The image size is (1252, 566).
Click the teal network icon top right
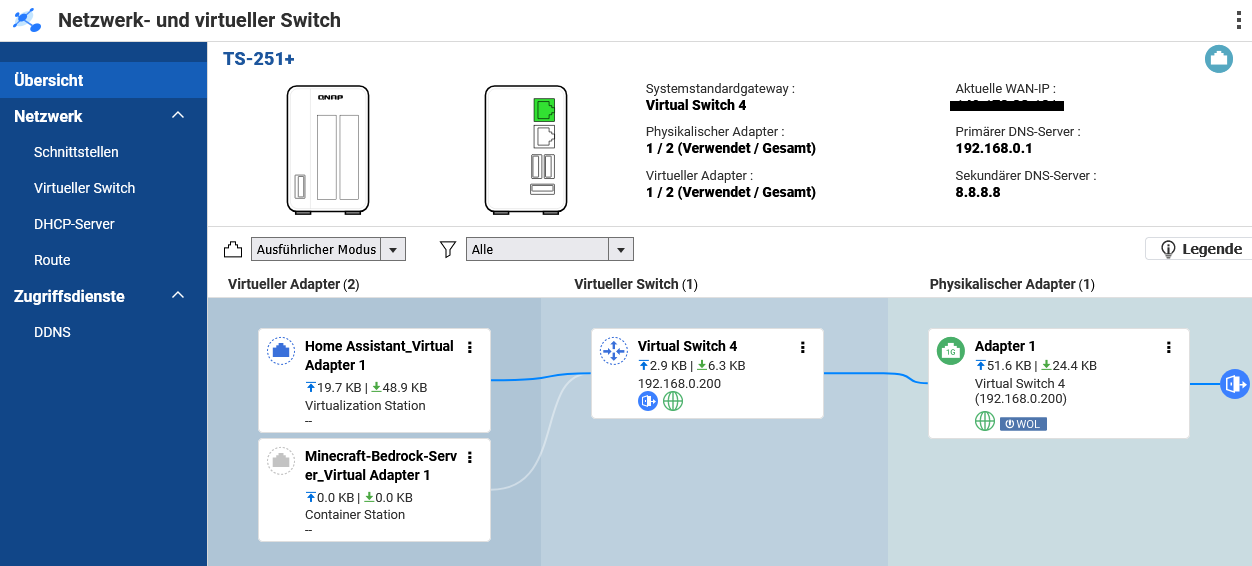click(x=1218, y=59)
